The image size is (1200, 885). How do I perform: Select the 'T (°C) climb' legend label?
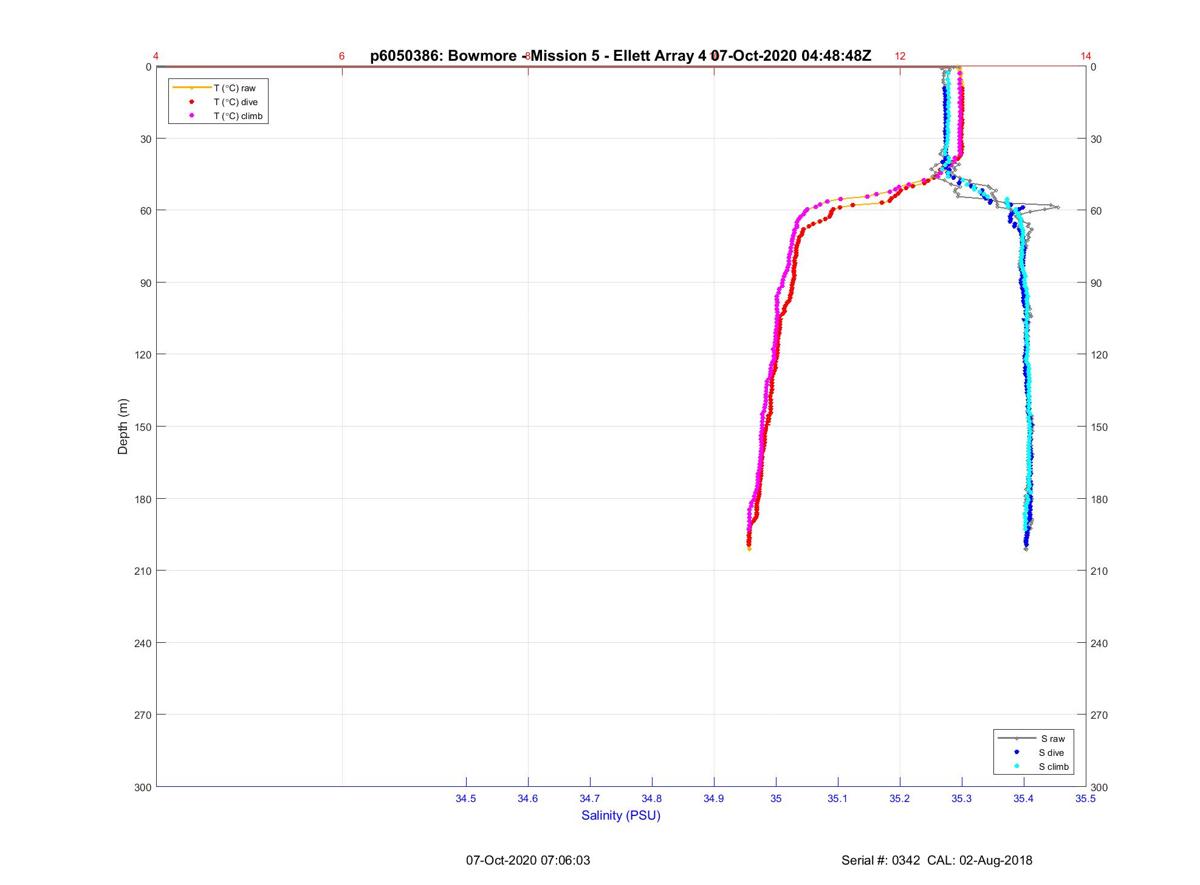(x=239, y=116)
